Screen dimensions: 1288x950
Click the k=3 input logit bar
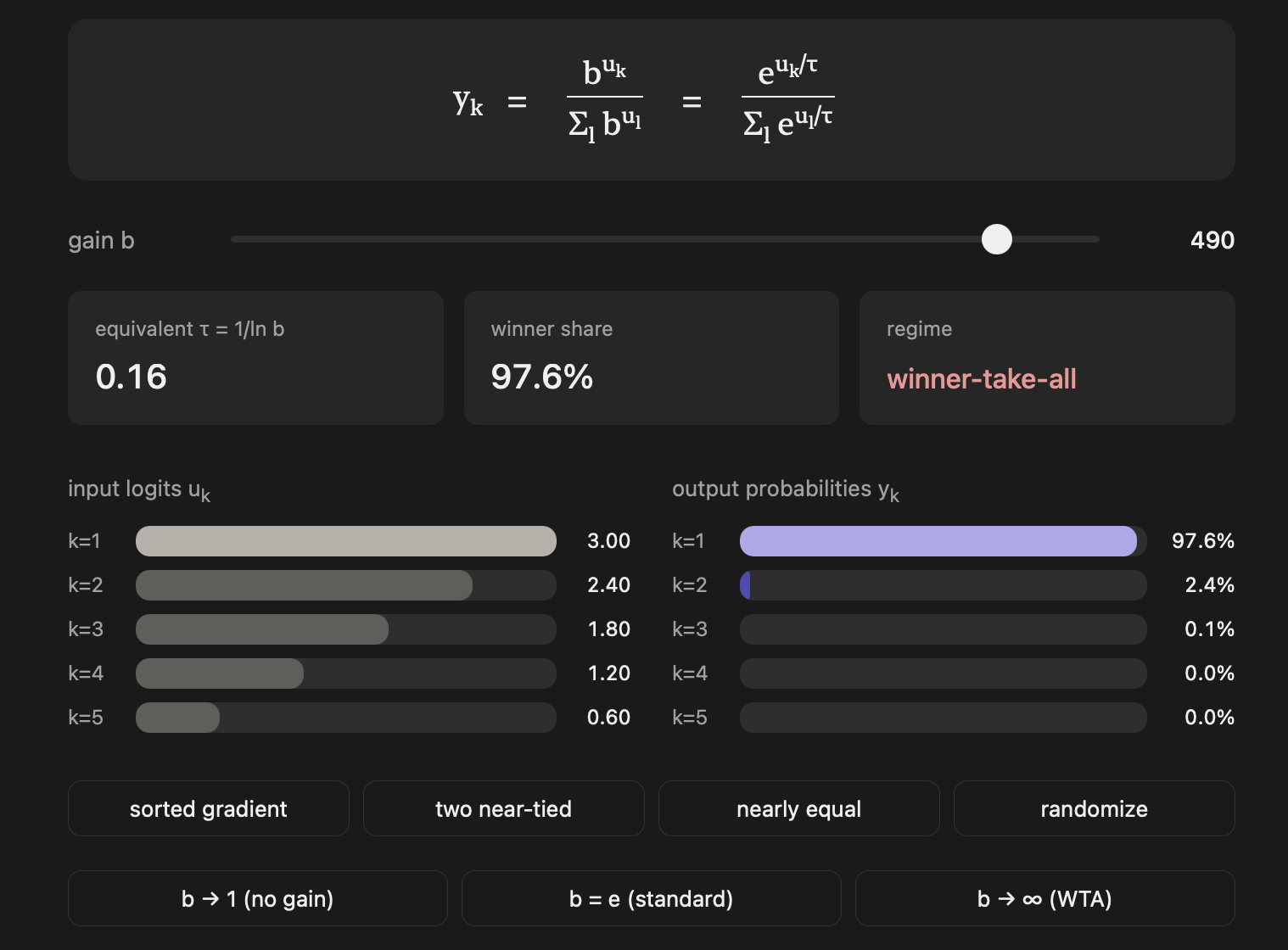tap(344, 629)
